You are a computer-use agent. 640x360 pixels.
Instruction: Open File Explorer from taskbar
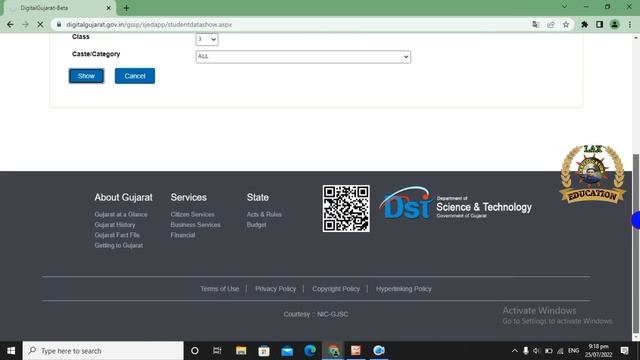point(241,351)
